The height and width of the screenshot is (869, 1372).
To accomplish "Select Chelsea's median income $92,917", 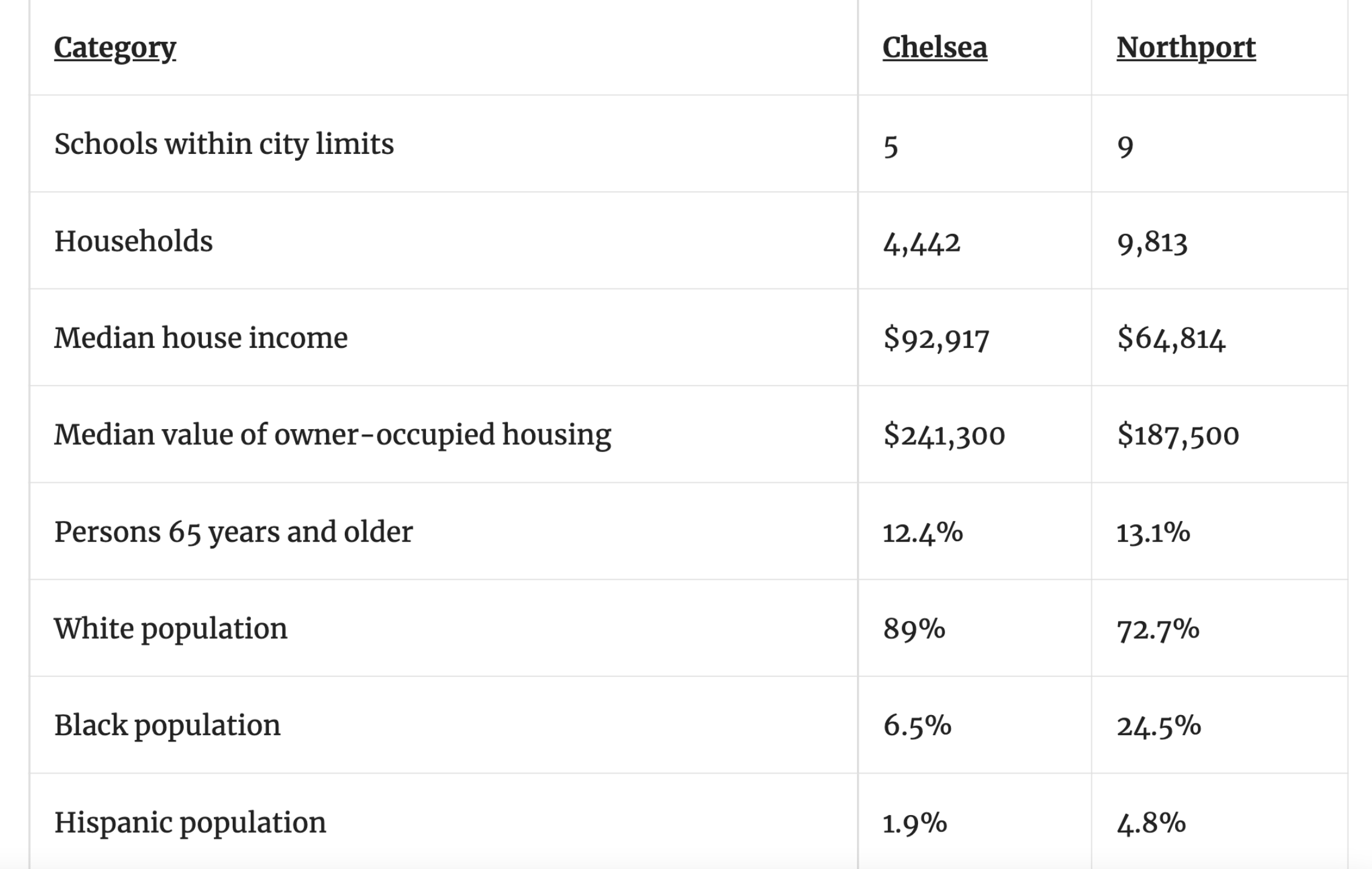I will (x=936, y=338).
